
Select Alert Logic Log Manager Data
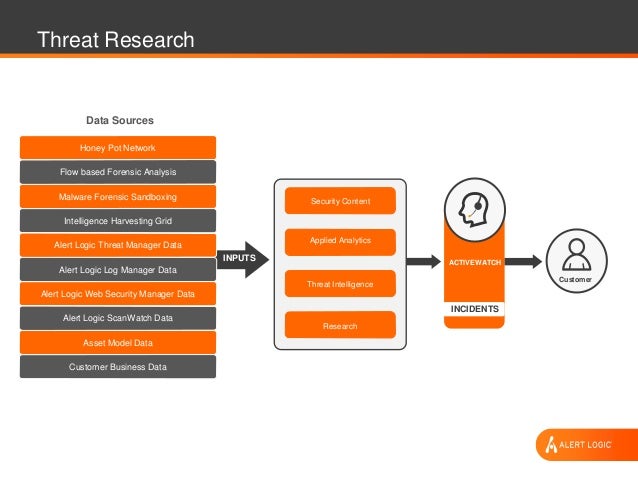[118, 269]
